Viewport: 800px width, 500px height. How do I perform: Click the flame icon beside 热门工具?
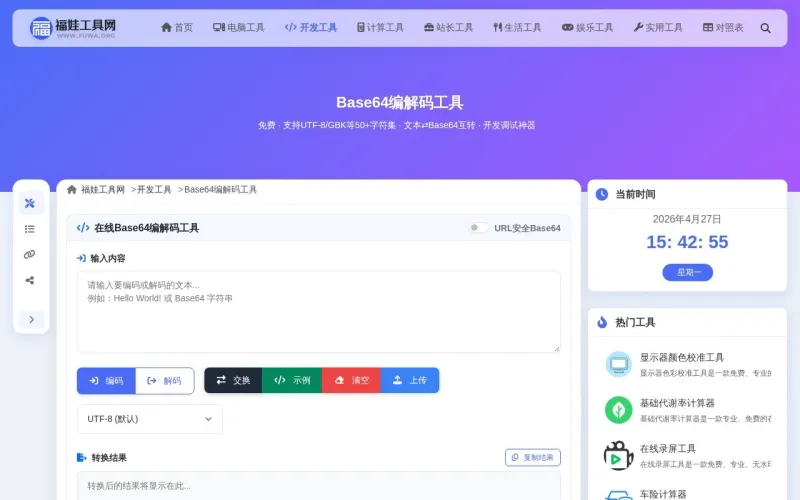(602, 322)
